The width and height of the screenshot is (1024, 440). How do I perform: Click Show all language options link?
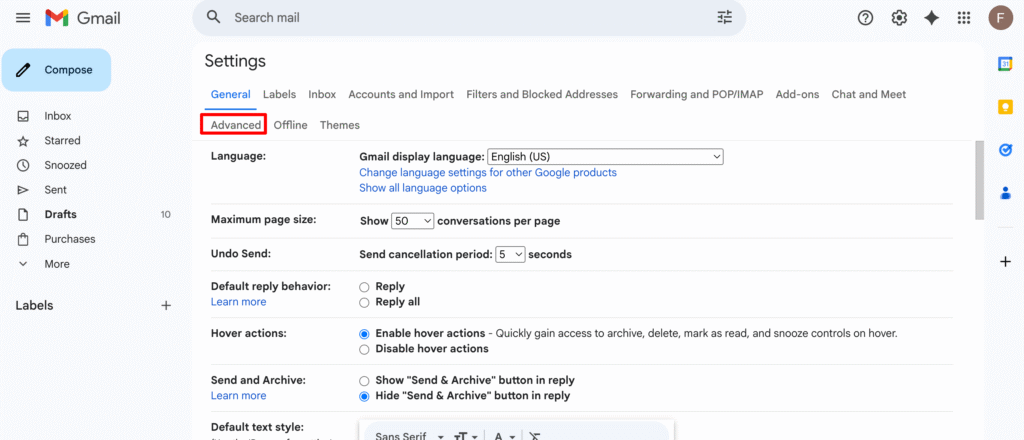pyautogui.click(x=423, y=188)
